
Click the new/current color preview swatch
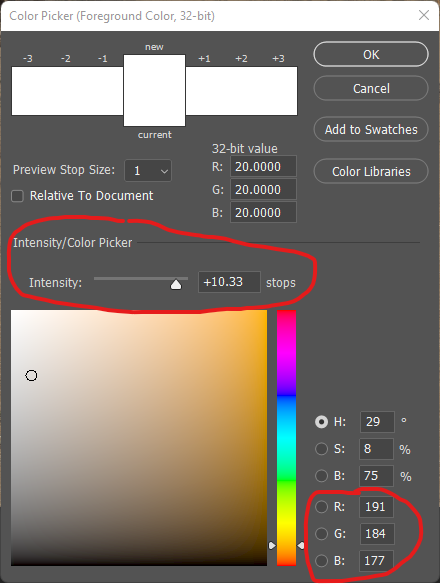tap(154, 91)
